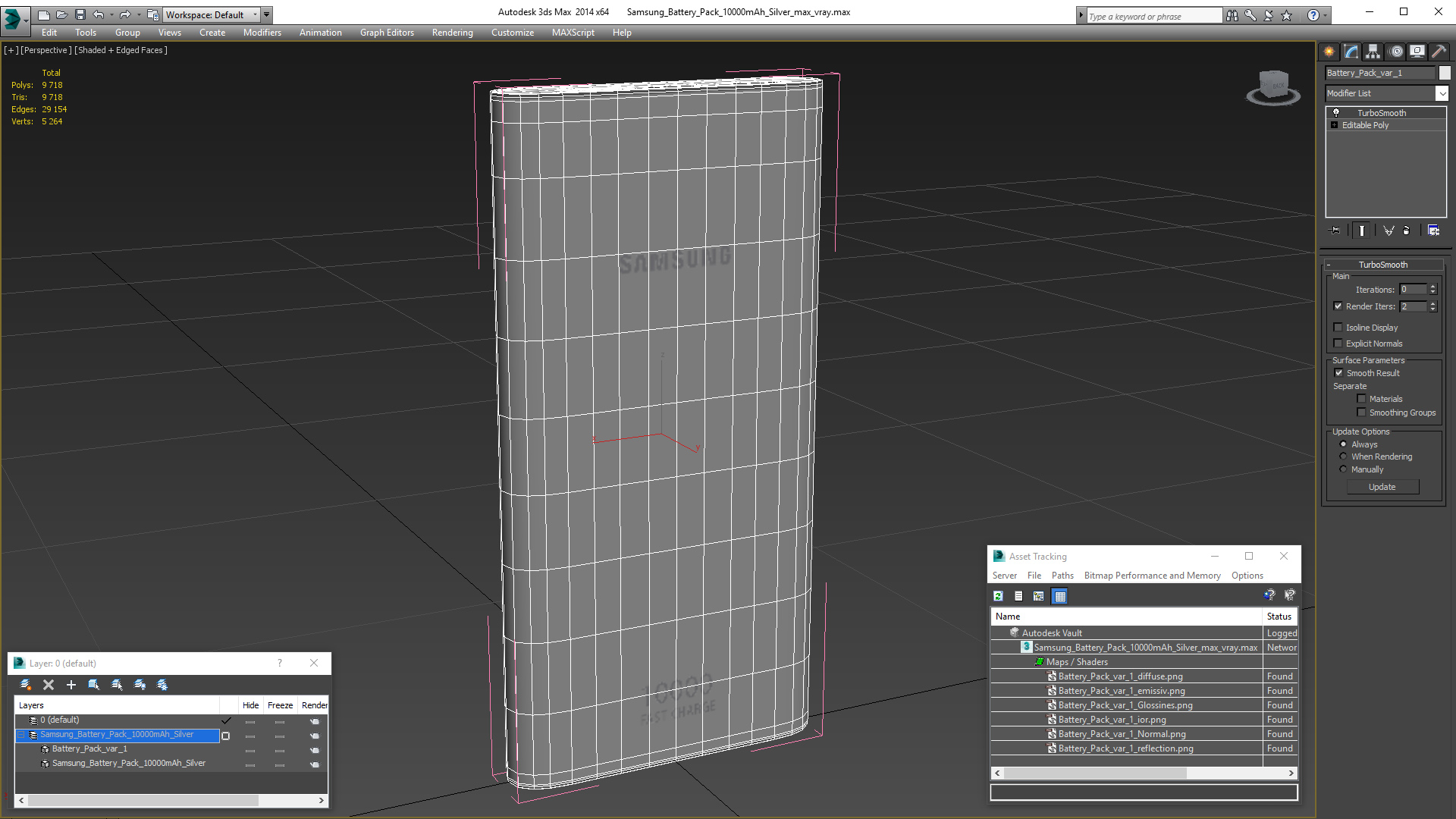Click Add Selected Objects to layer plus icon

coord(71,685)
